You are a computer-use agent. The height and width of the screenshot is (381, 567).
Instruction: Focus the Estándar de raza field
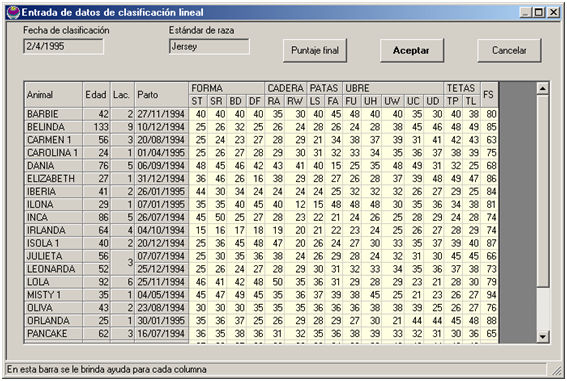coord(209,46)
